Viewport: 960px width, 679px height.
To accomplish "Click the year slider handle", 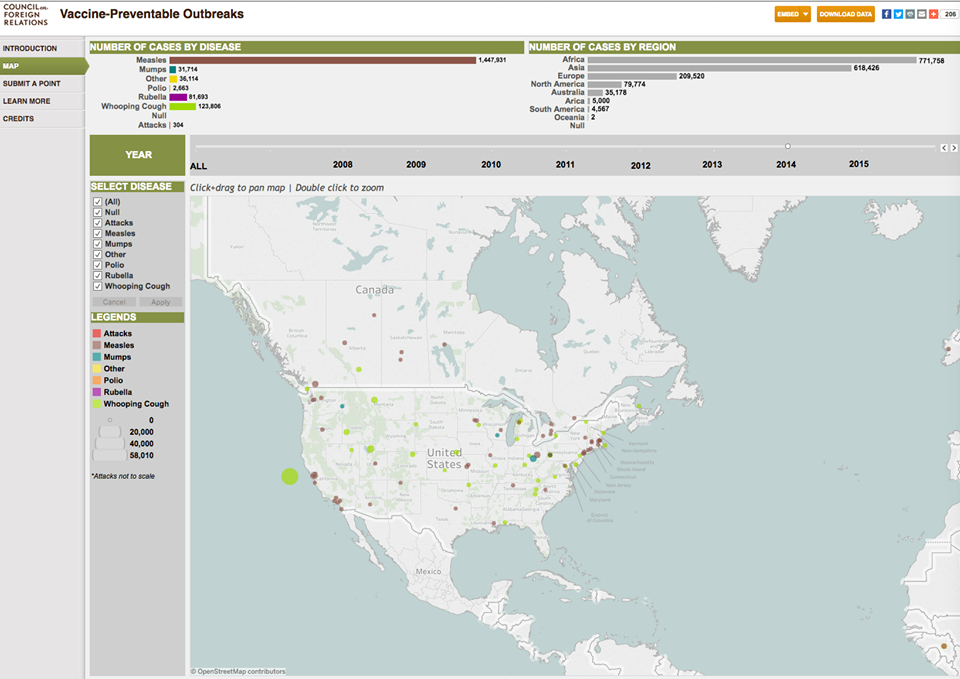I will [787, 147].
